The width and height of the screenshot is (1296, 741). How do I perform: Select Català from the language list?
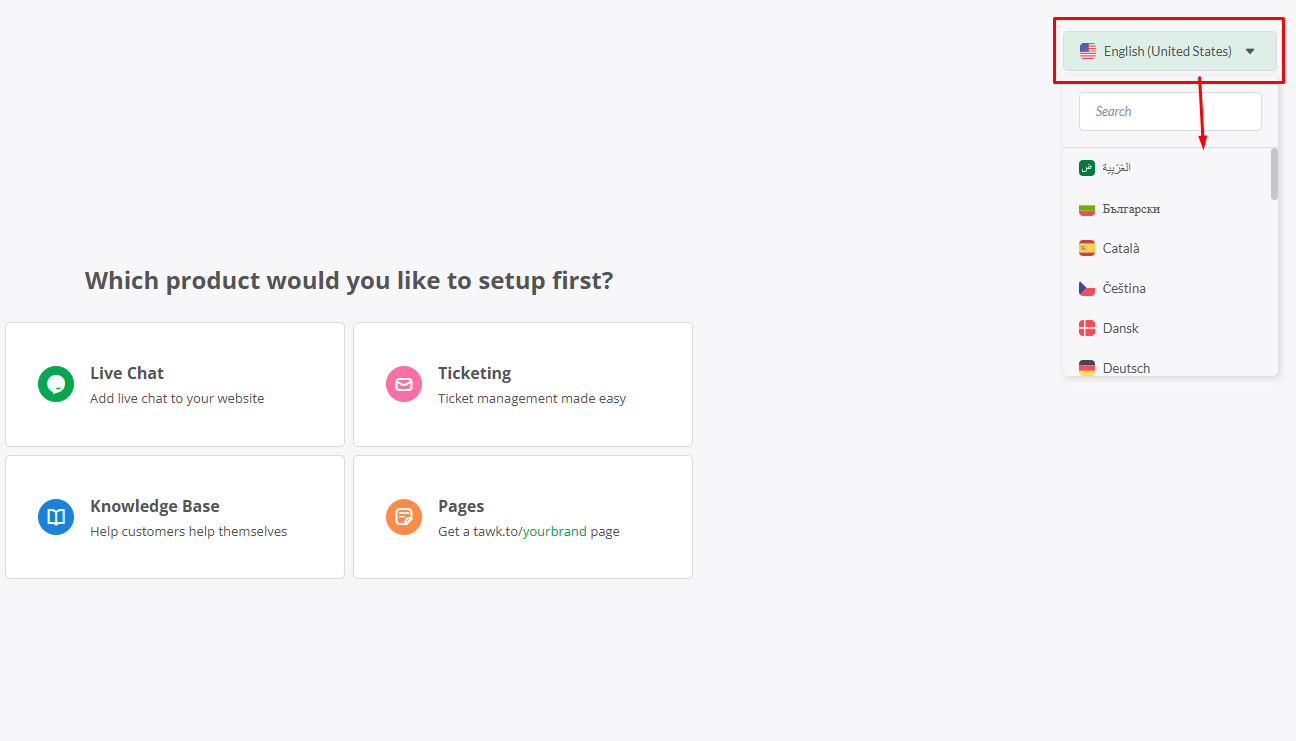pos(1121,248)
